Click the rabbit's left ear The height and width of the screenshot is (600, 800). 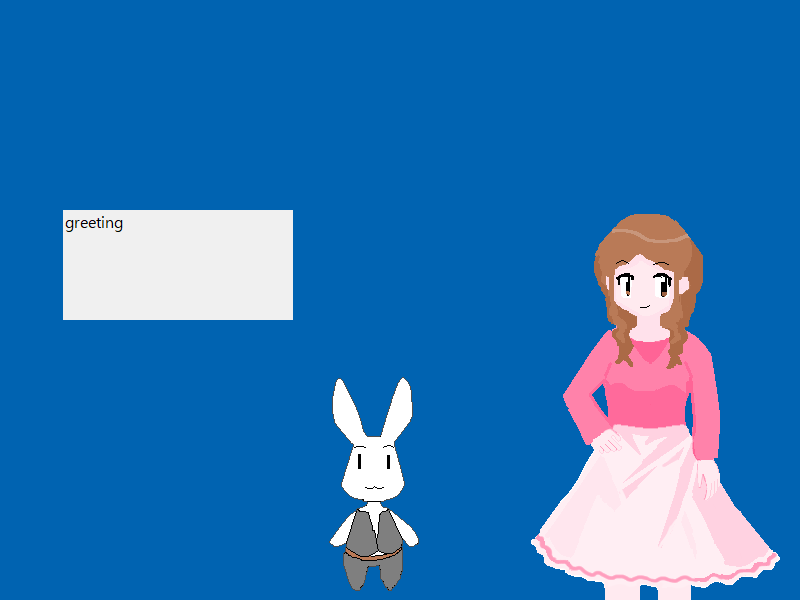pos(347,408)
